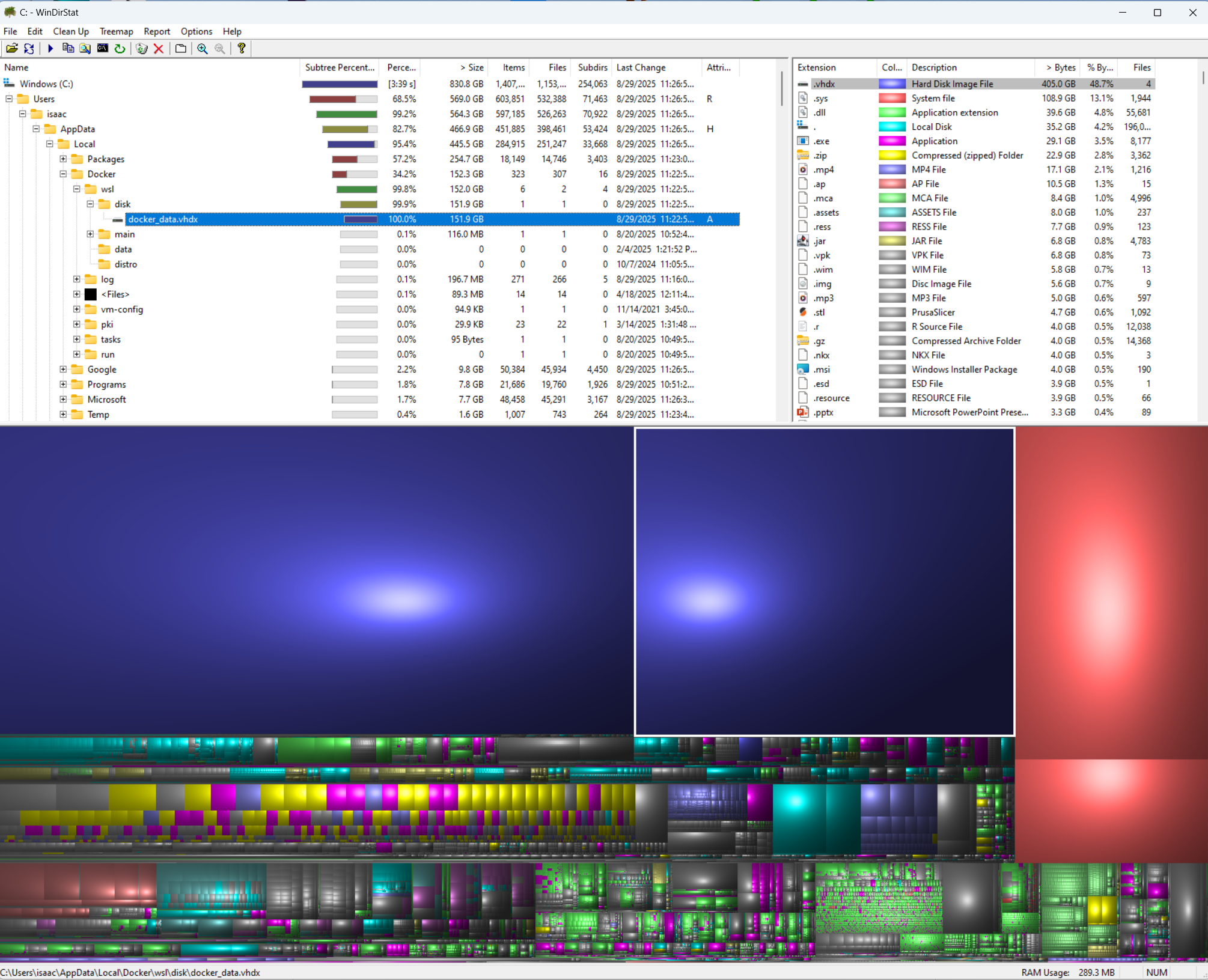Sort extension list by the Extension header
1208x980 pixels.
[x=835, y=67]
